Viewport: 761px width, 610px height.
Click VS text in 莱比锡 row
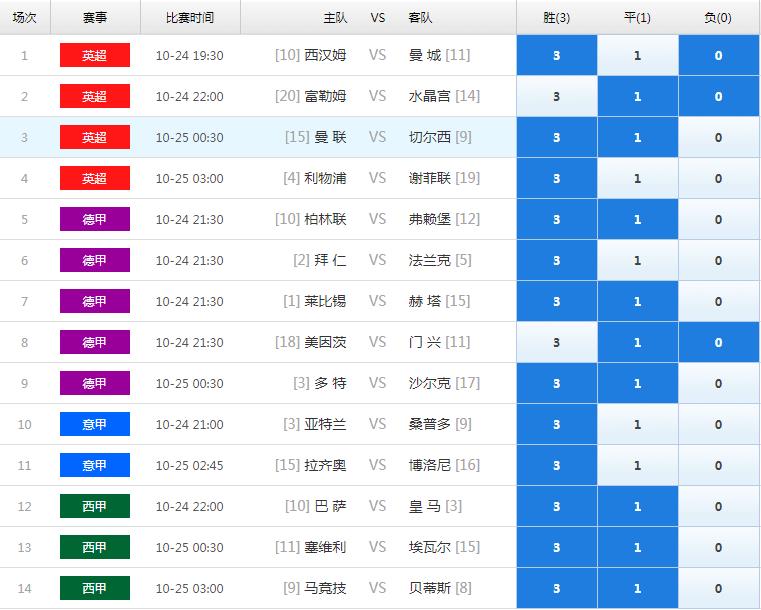(x=378, y=301)
